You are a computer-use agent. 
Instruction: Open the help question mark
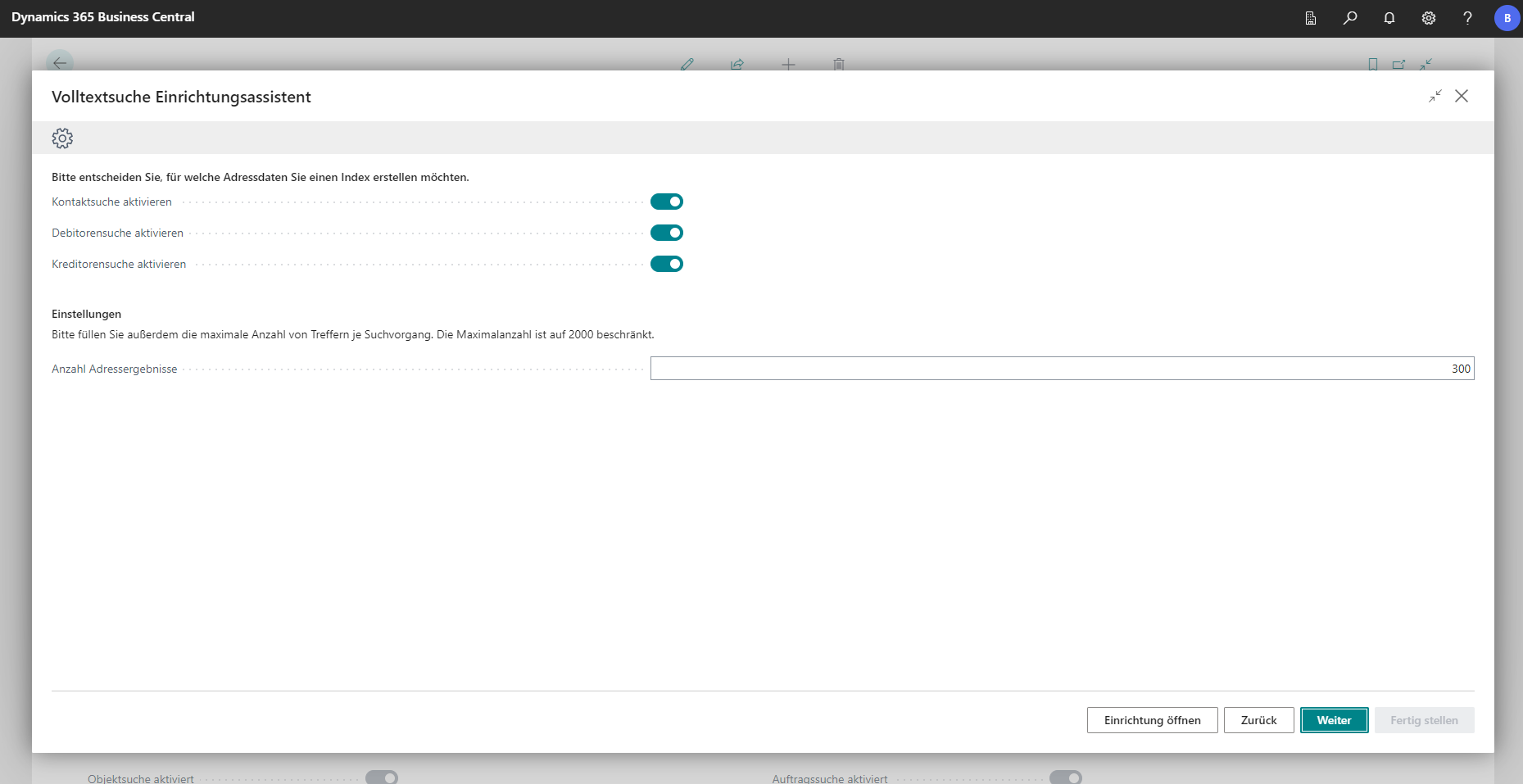1467,18
